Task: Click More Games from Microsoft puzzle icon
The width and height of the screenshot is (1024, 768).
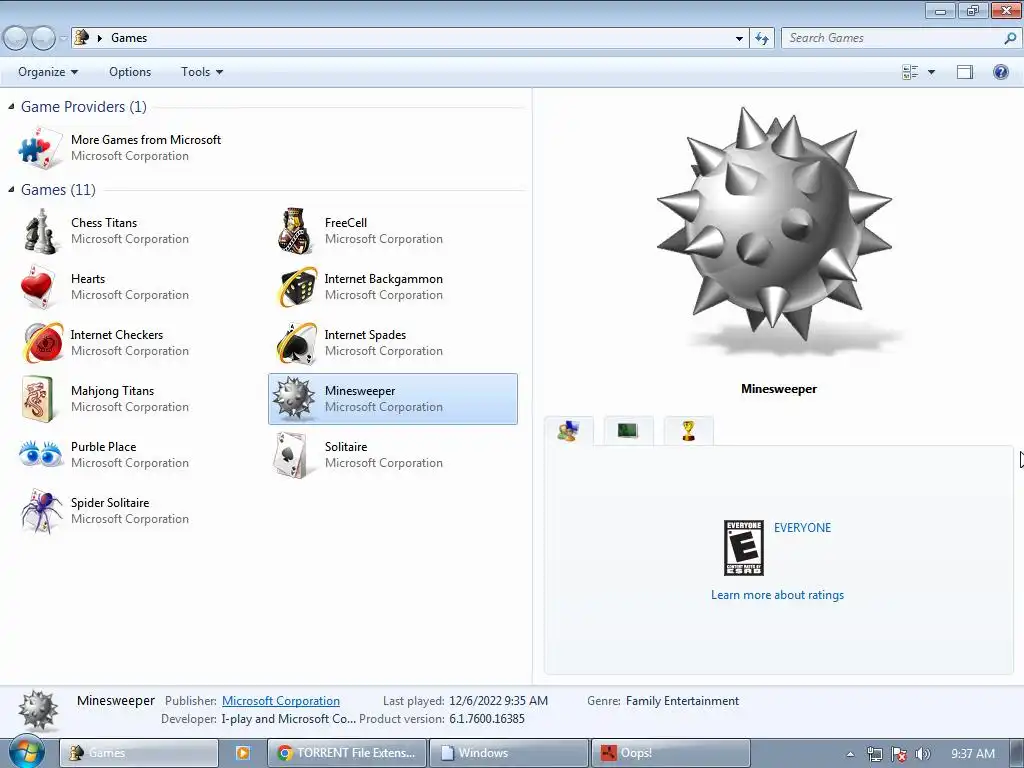Action: point(40,148)
